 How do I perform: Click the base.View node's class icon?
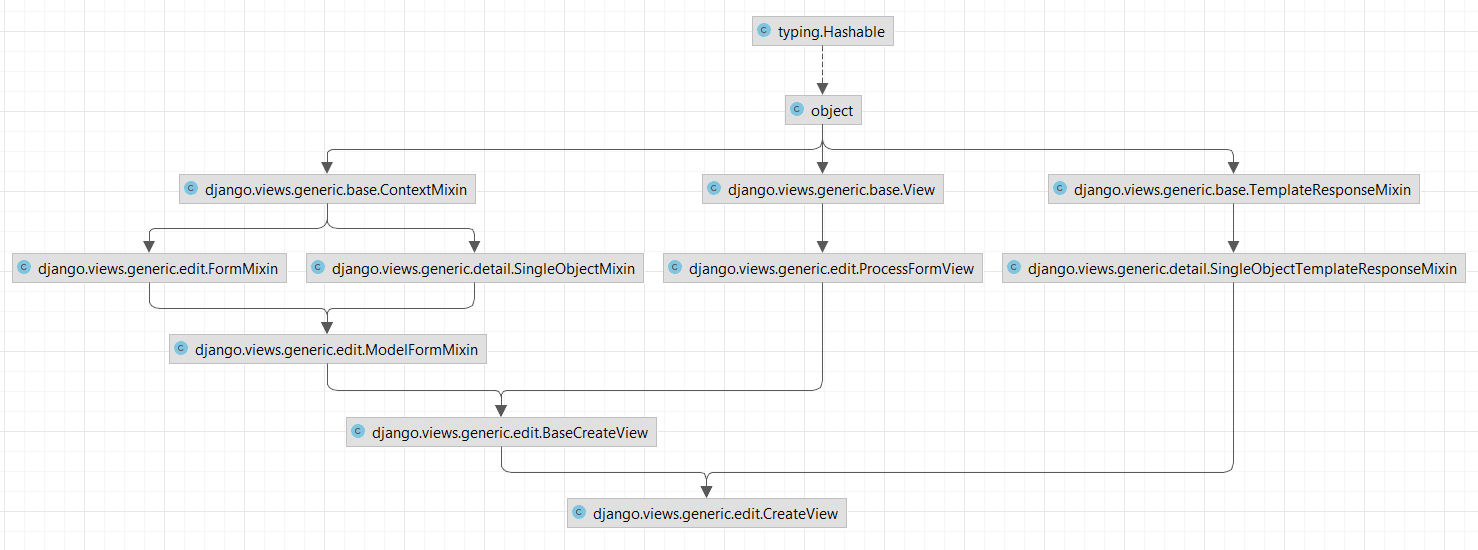[x=715, y=189]
